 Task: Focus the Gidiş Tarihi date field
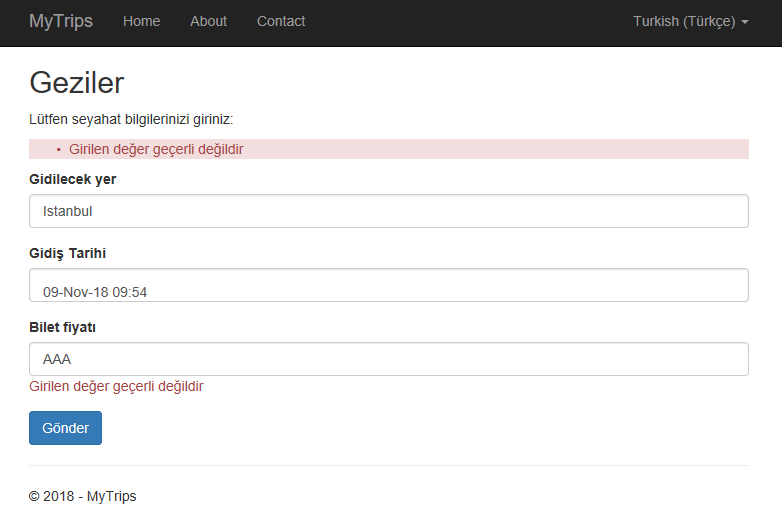click(x=389, y=285)
